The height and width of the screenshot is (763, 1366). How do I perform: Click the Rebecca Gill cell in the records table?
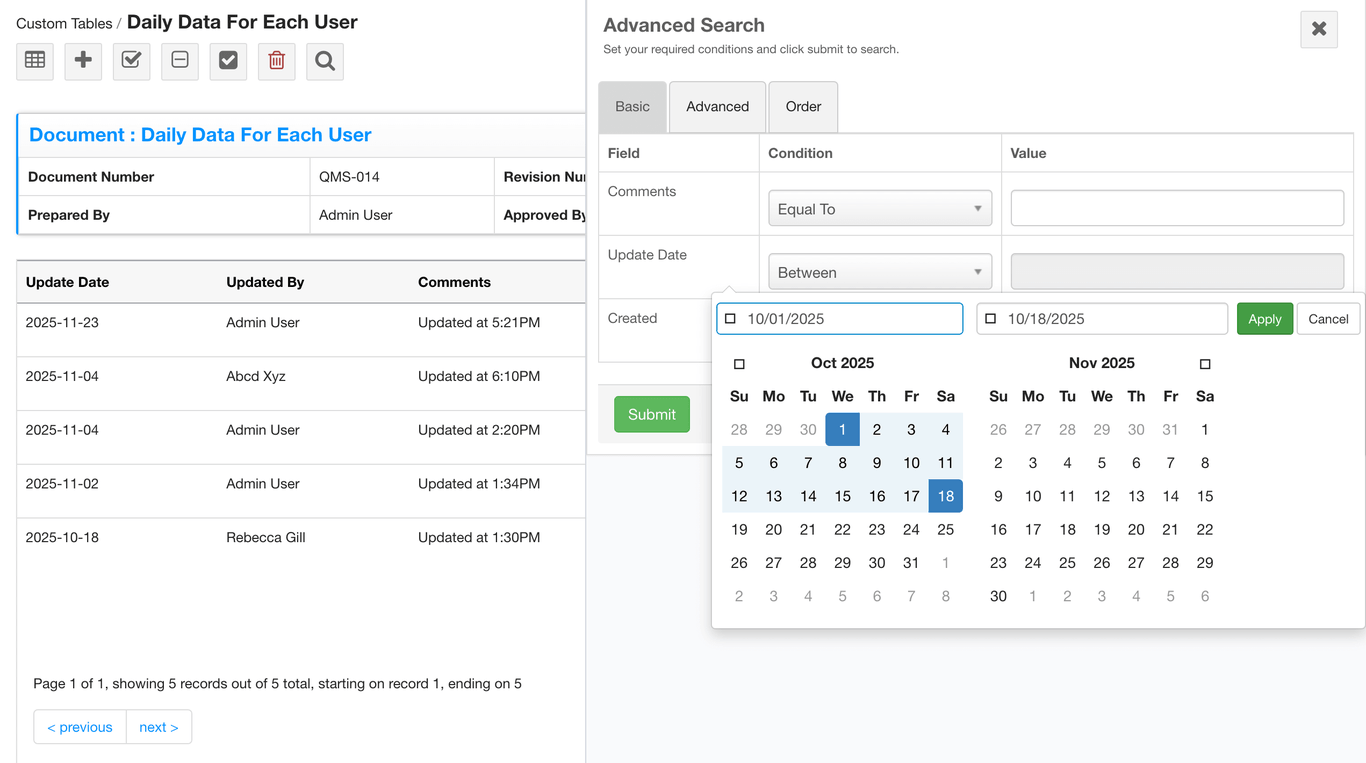pyautogui.click(x=266, y=538)
